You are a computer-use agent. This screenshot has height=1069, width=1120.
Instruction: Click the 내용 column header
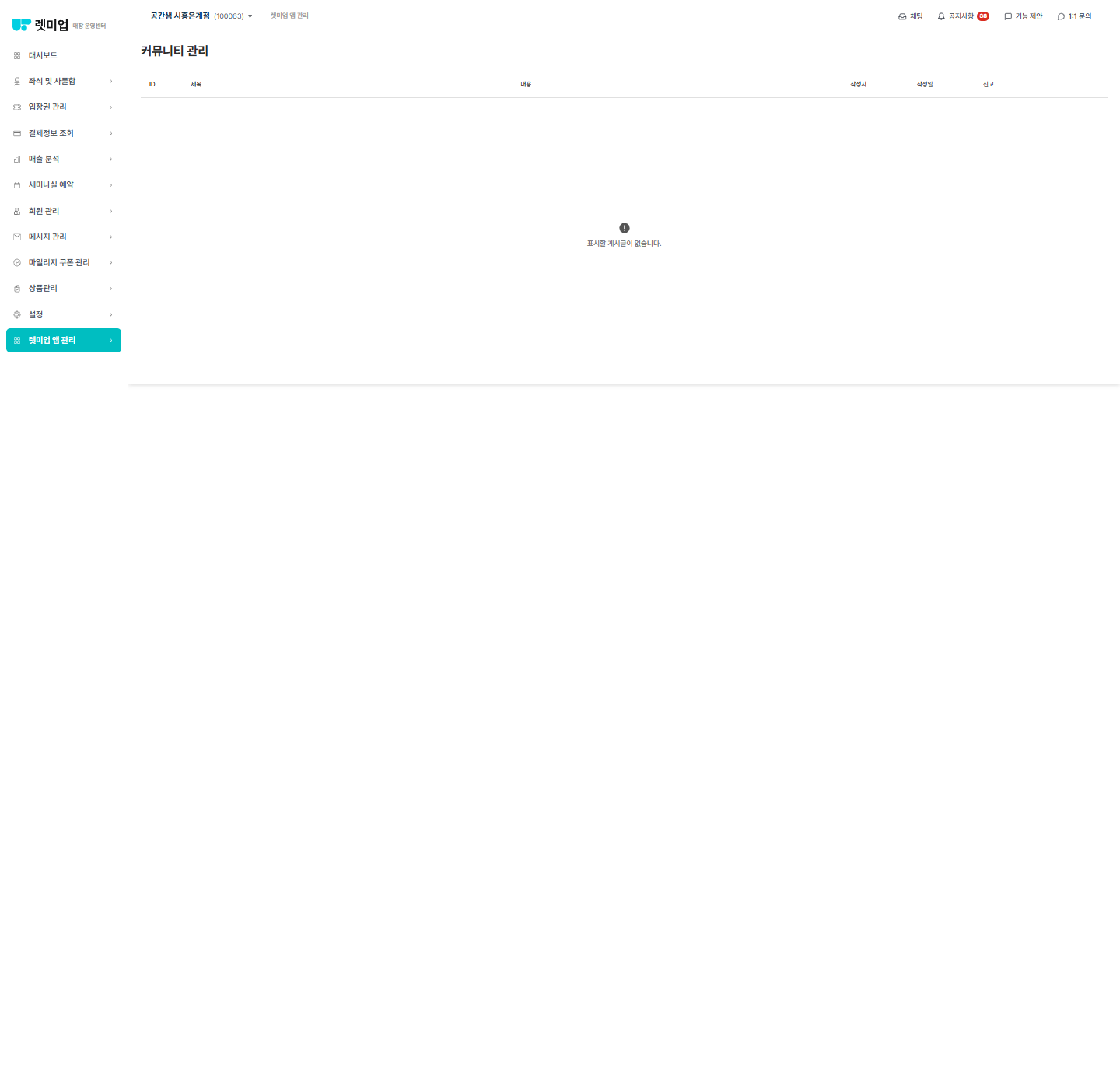(x=526, y=84)
